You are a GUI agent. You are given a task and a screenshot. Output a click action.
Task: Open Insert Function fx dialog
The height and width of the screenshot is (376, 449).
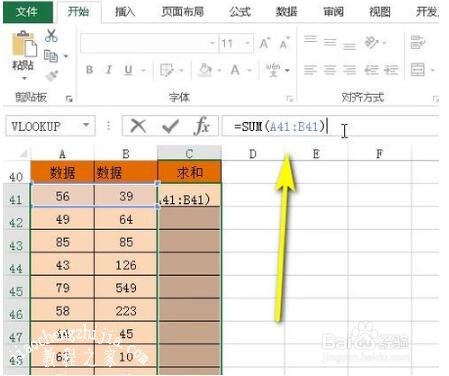(x=202, y=126)
